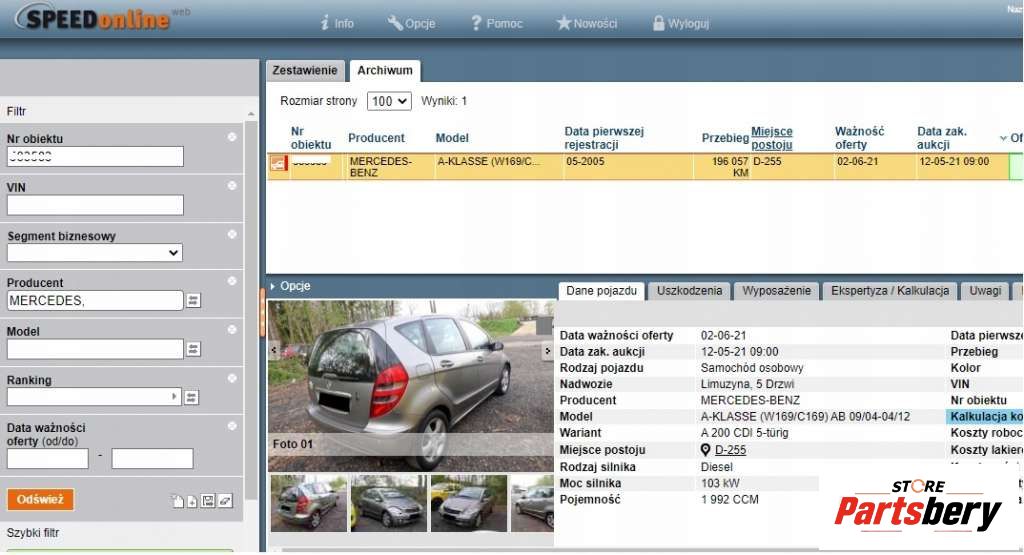The height and width of the screenshot is (555, 1024).
Task: Open third thumbnail with yellow car
Action: (x=469, y=503)
